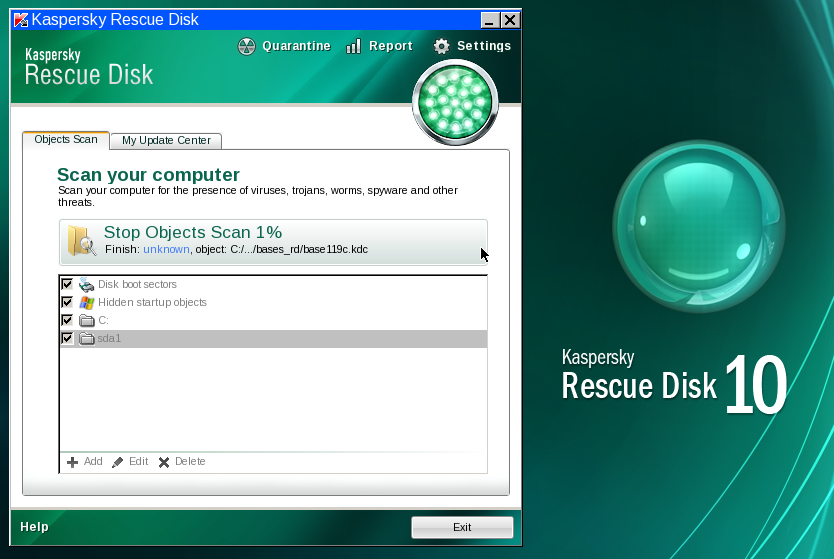Click the Settings gear icon
The height and width of the screenshot is (559, 834).
pos(441,46)
